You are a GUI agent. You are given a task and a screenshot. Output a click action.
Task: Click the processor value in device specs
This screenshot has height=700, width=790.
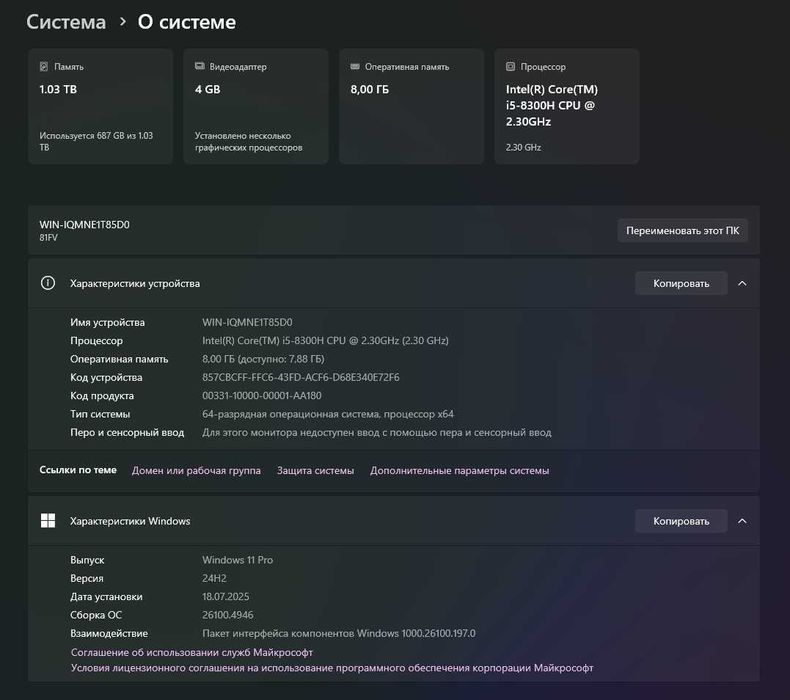pyautogui.click(x=325, y=341)
